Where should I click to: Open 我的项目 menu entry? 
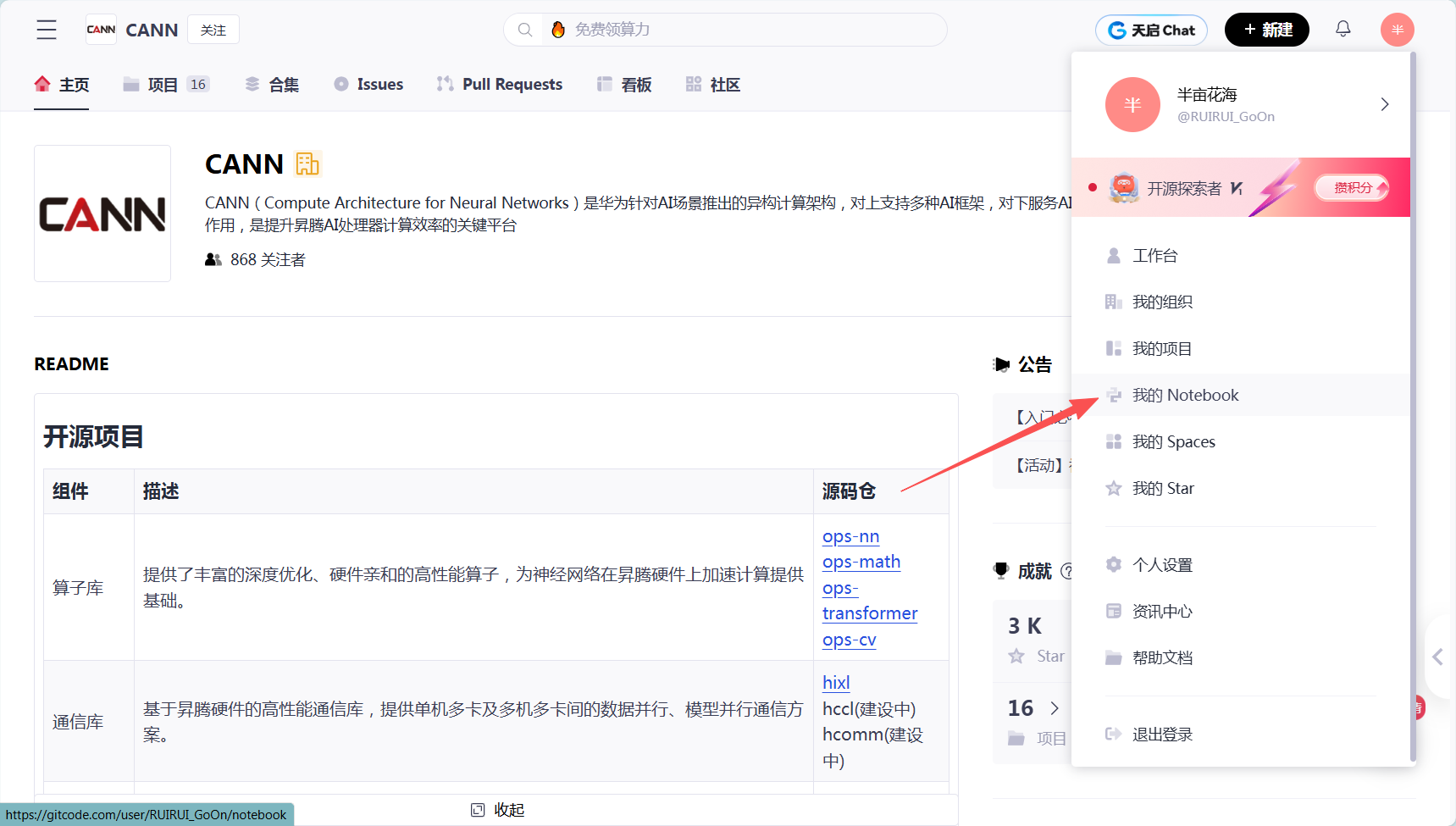[x=1241, y=348]
